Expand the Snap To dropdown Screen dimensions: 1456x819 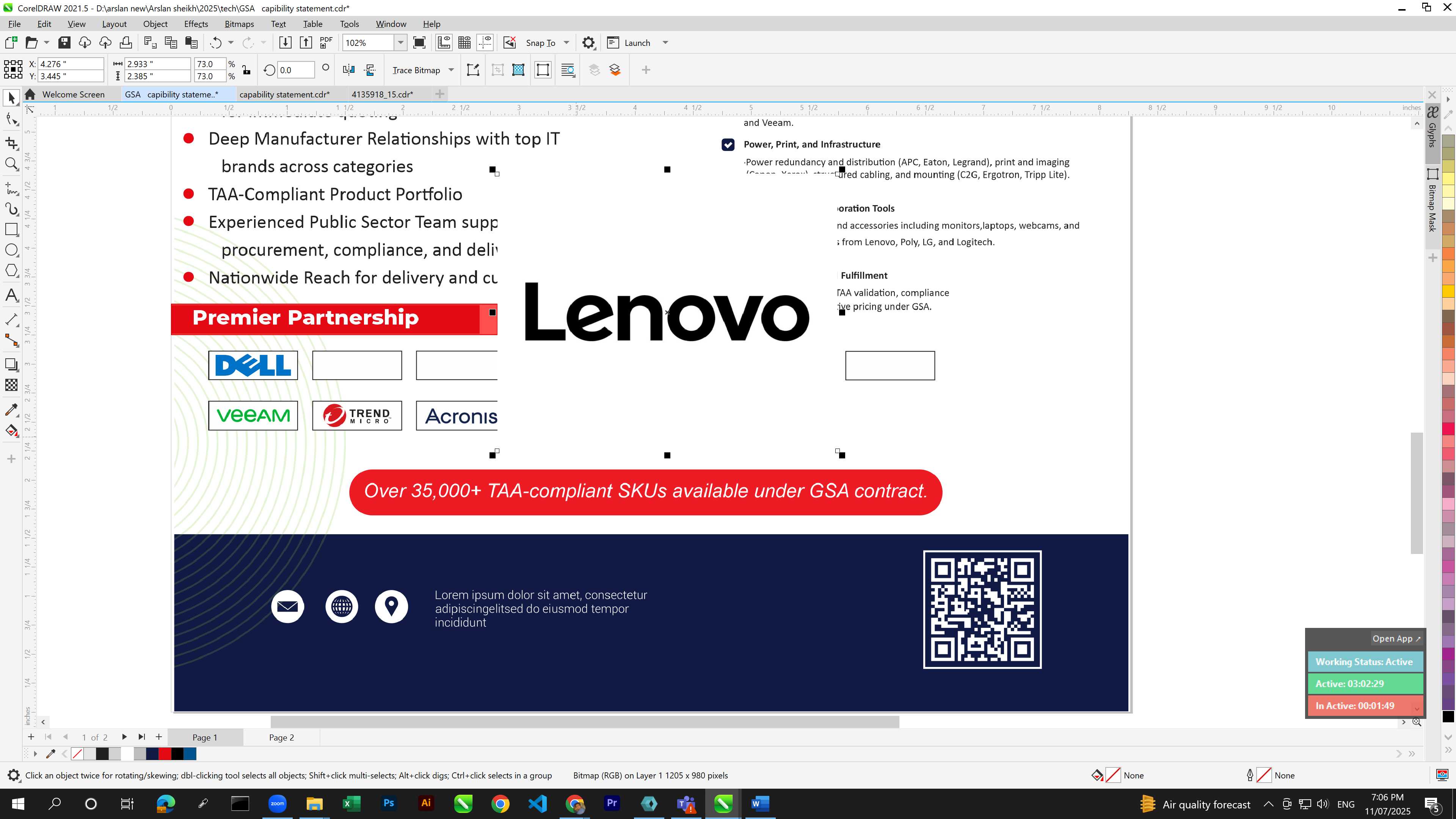coord(566,43)
